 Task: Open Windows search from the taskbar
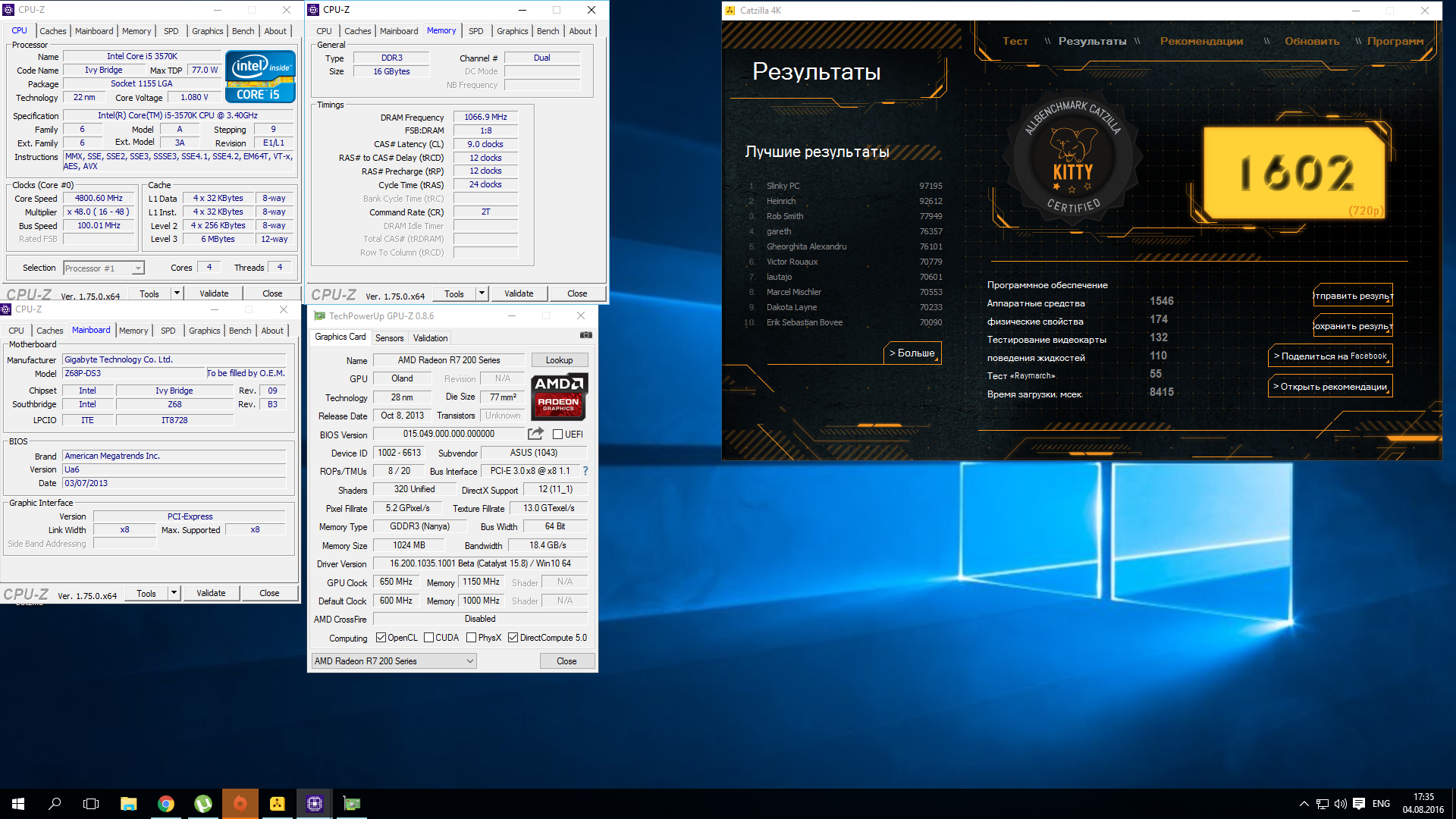[55, 804]
